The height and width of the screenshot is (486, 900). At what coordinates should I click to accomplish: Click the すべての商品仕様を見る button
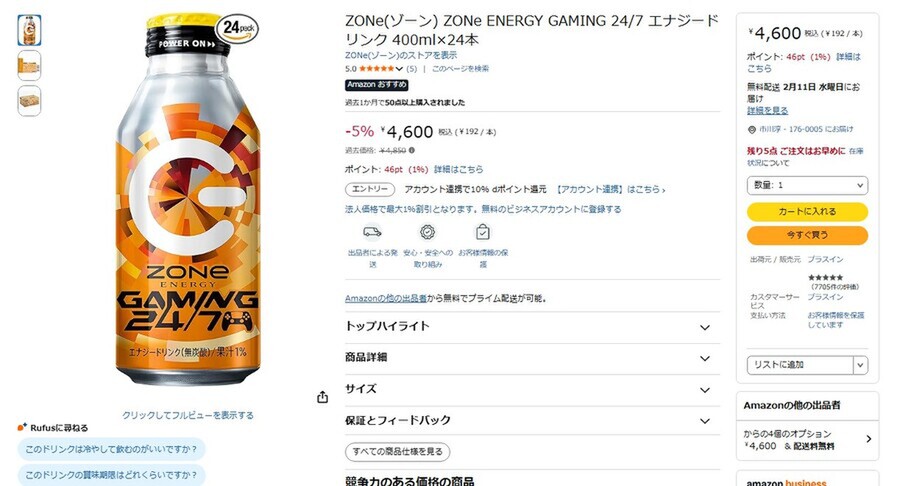tap(397, 452)
